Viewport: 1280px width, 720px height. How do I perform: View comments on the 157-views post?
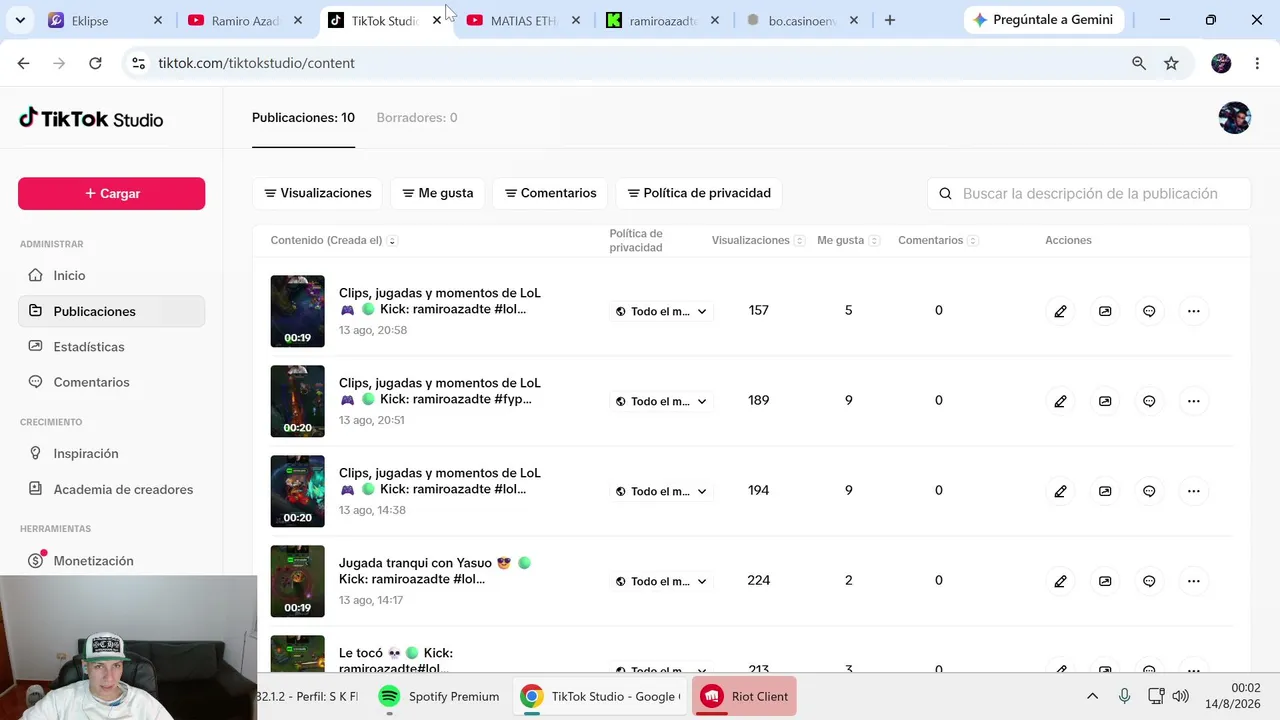coord(1149,311)
